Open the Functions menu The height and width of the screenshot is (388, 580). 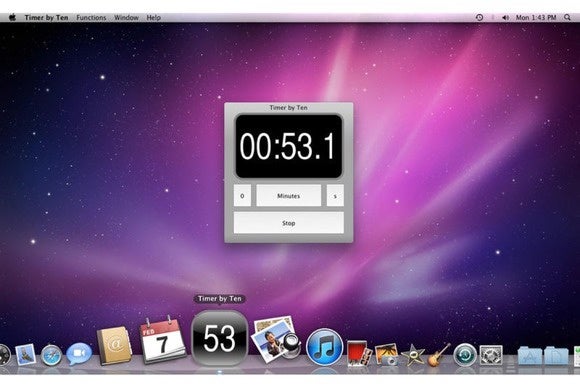pos(91,17)
